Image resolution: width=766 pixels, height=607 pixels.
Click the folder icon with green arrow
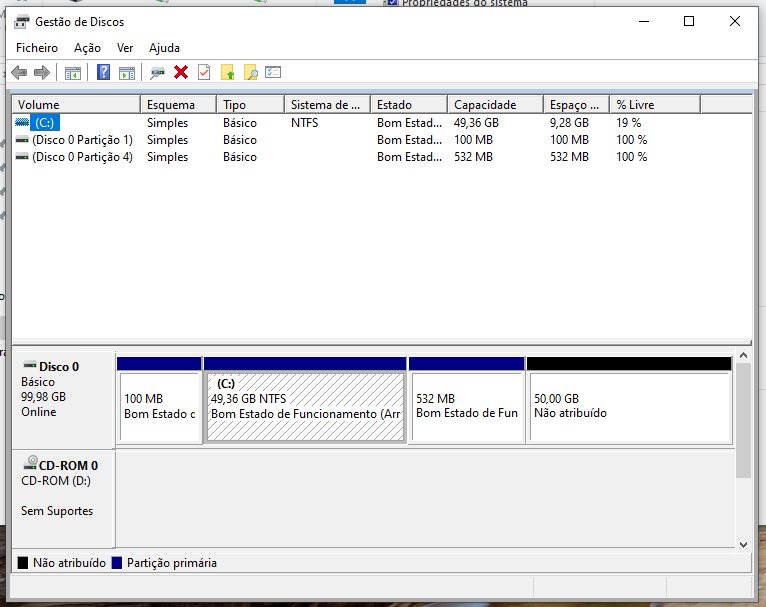pyautogui.click(x=228, y=72)
